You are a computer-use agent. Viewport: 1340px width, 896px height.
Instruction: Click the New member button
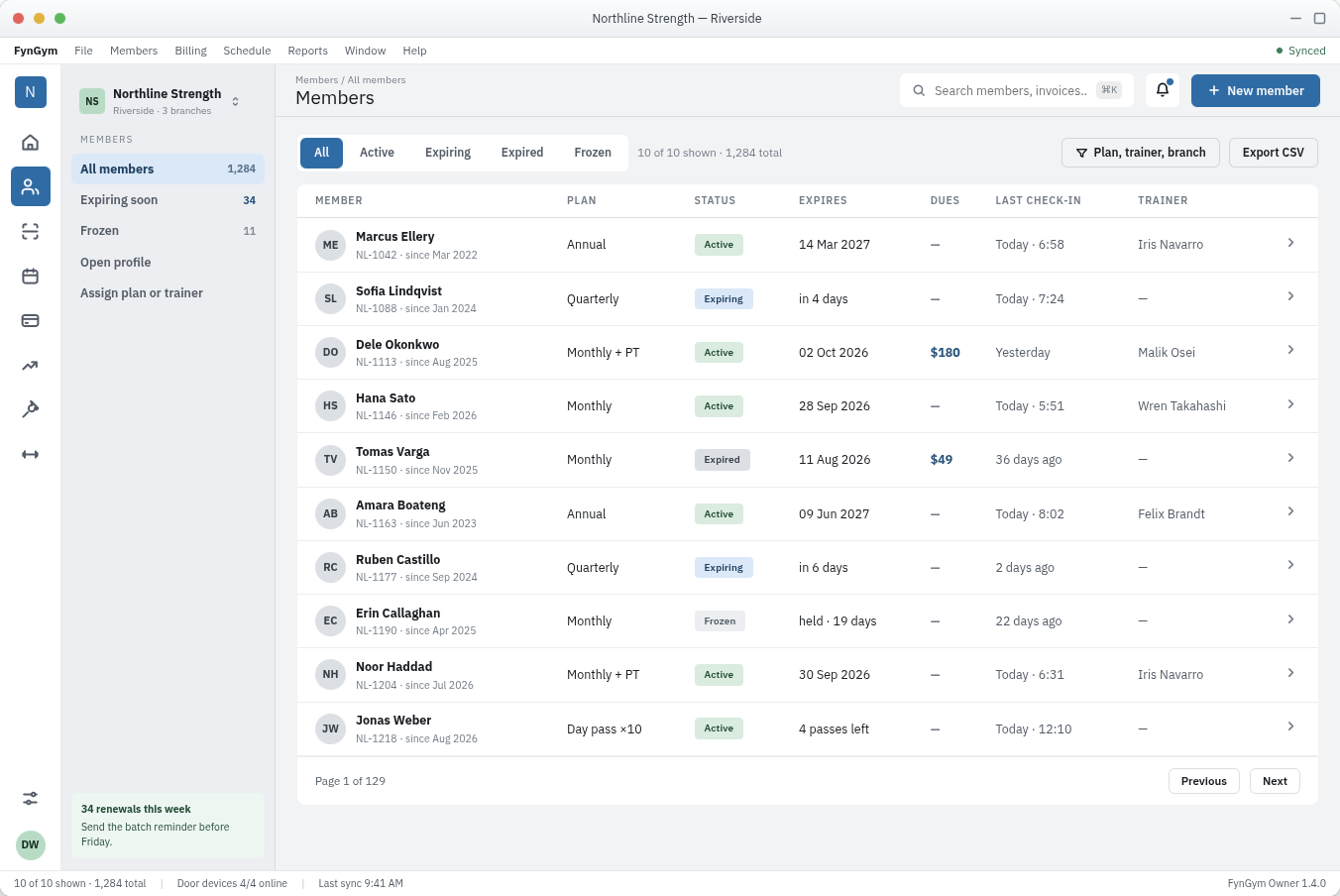point(1256,90)
